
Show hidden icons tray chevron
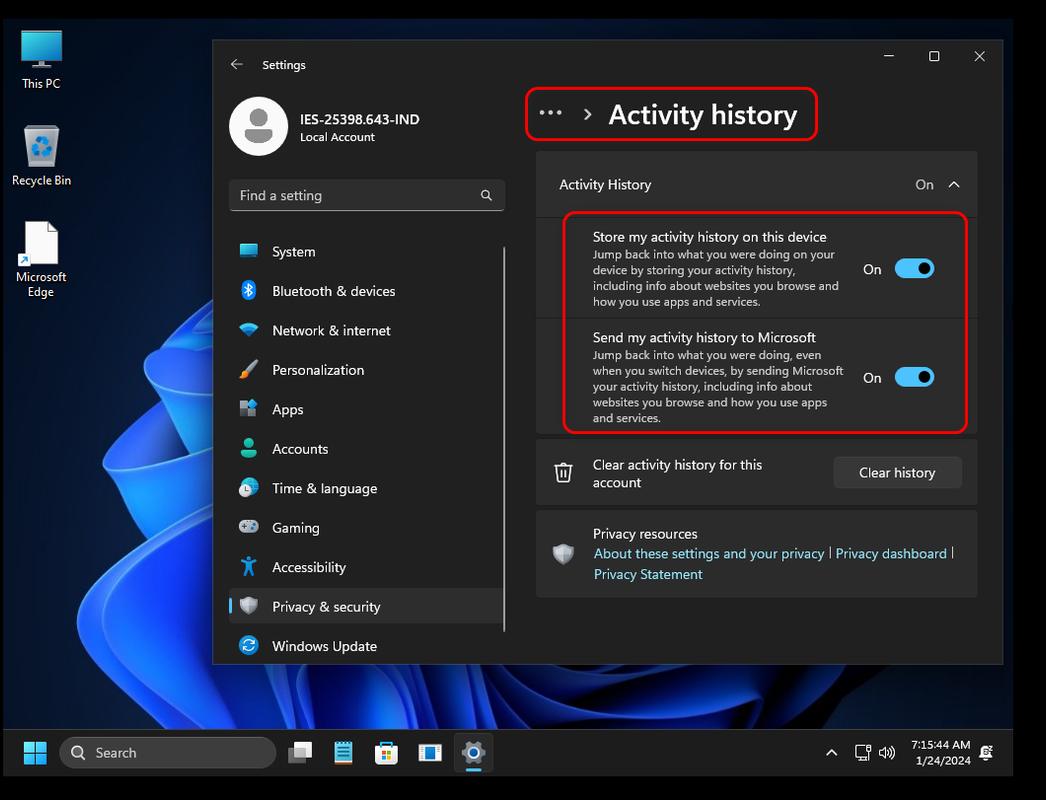click(x=831, y=753)
